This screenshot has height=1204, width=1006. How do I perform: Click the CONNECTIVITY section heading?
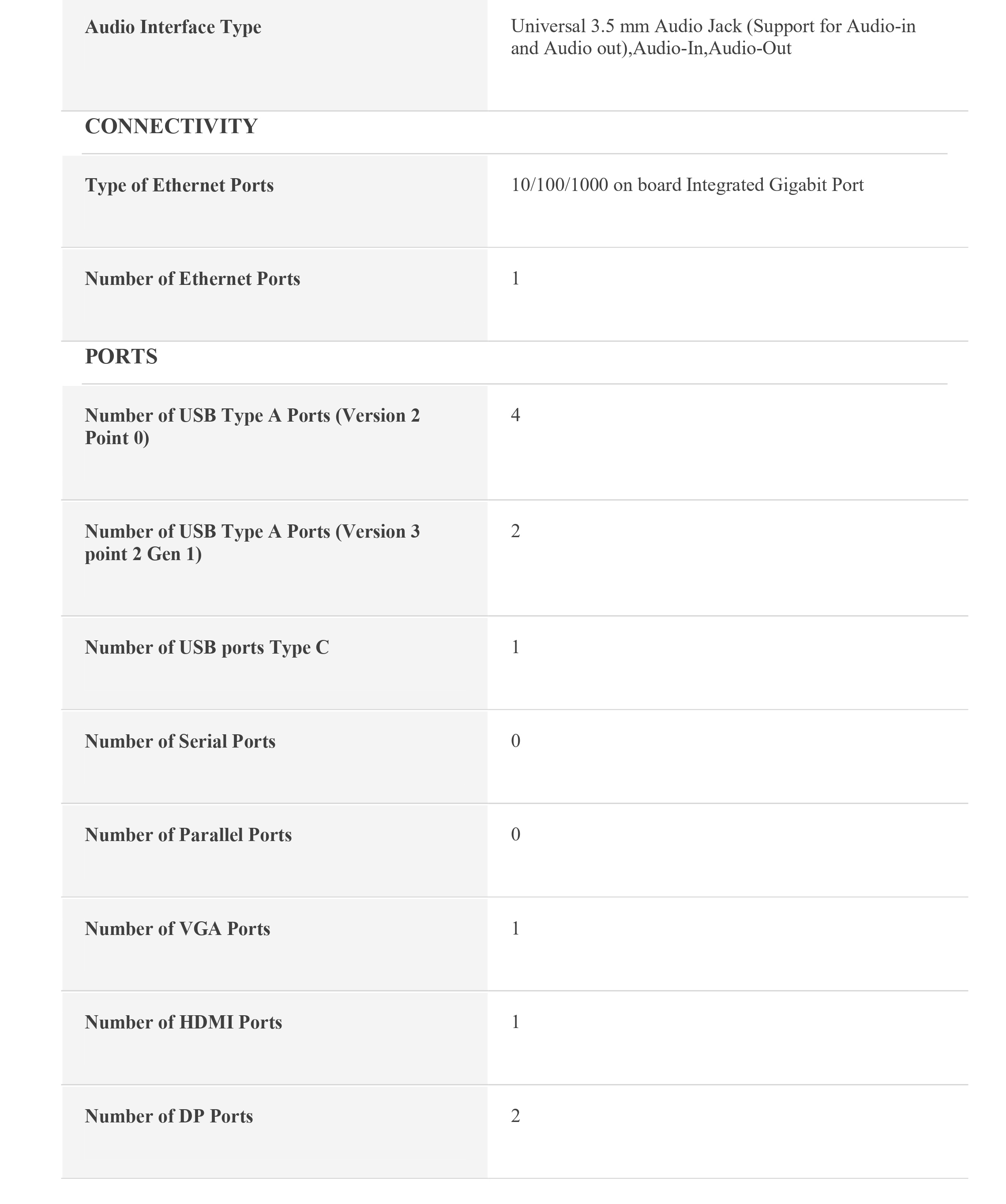tap(171, 126)
